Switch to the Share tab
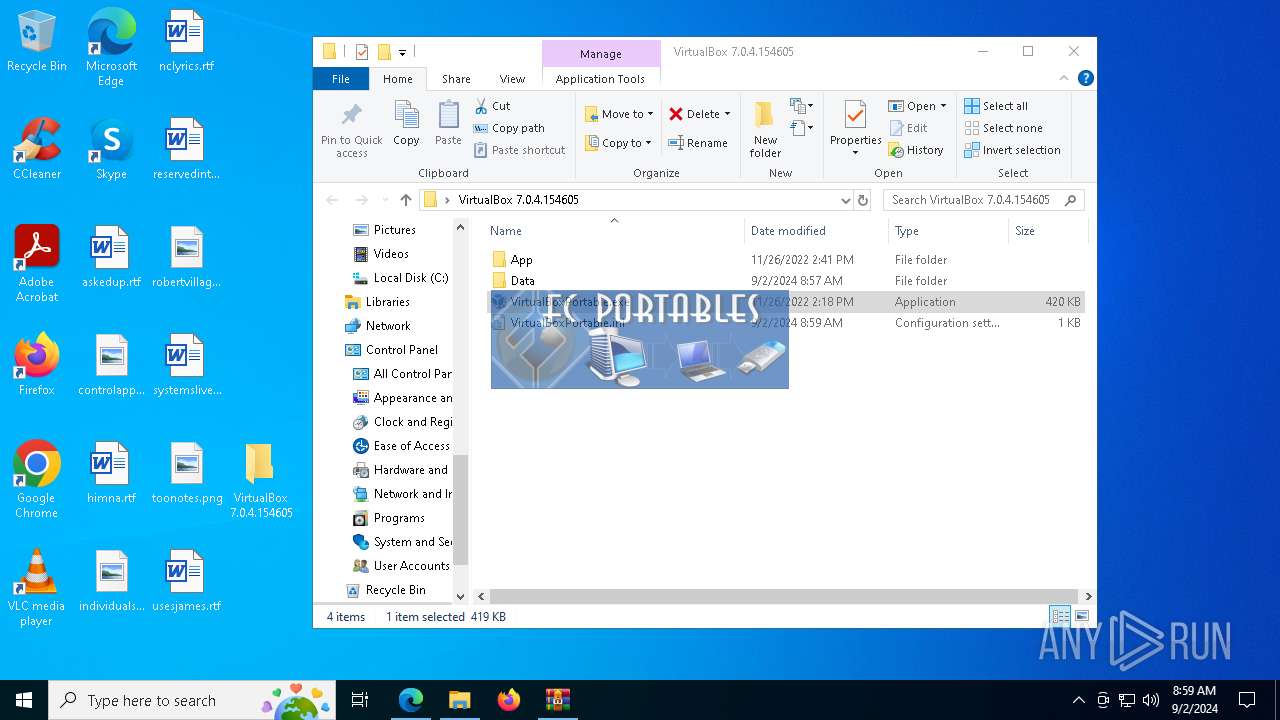The height and width of the screenshot is (720, 1280). click(x=456, y=79)
